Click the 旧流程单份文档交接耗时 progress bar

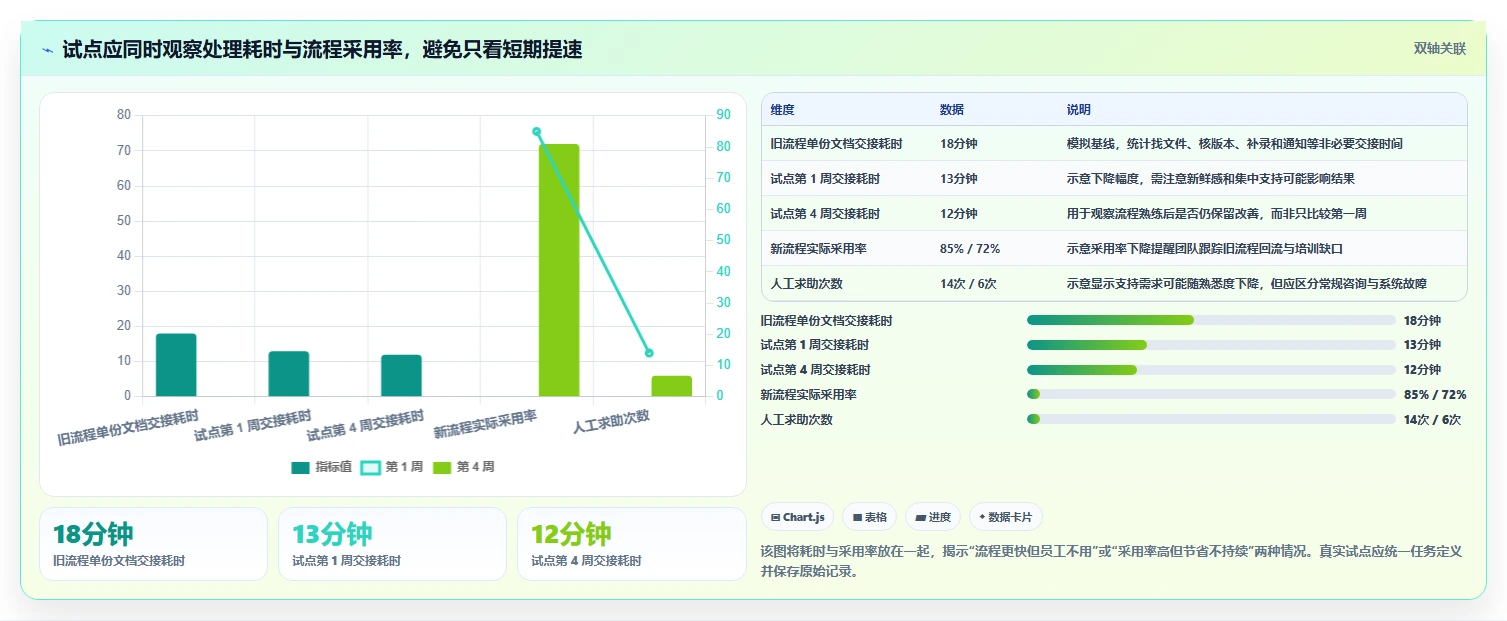[1211, 320]
